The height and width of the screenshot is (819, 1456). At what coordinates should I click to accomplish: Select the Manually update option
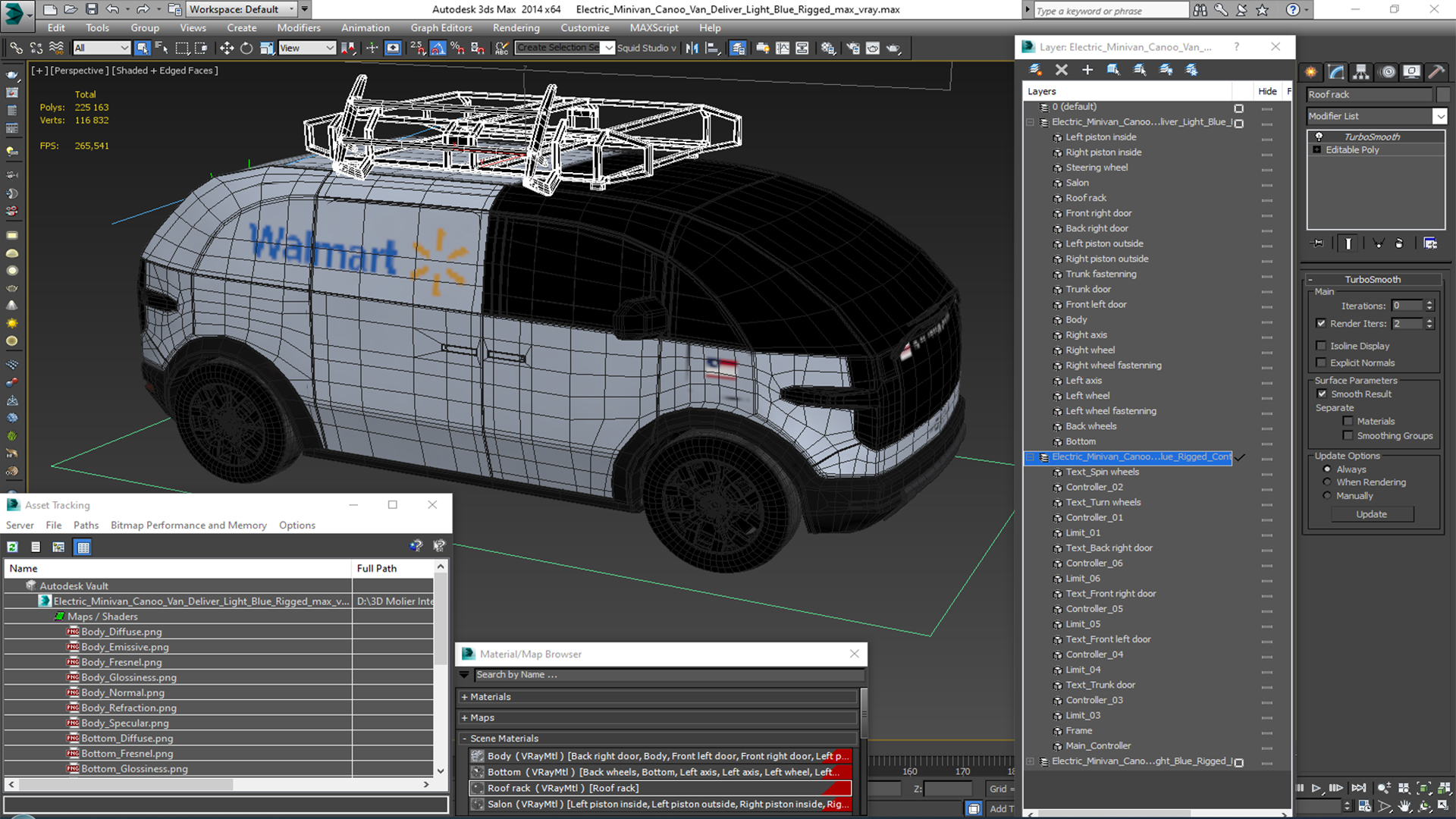(1327, 496)
